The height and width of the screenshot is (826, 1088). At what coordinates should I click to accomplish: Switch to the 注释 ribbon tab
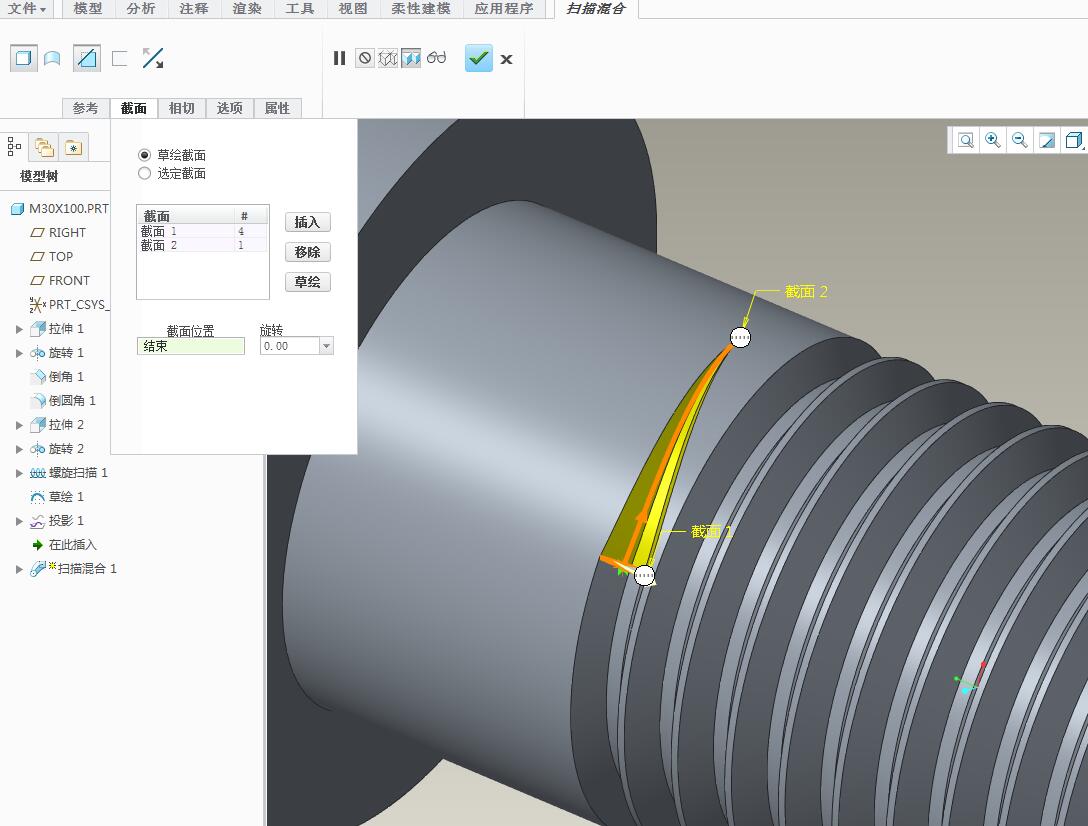pyautogui.click(x=194, y=8)
